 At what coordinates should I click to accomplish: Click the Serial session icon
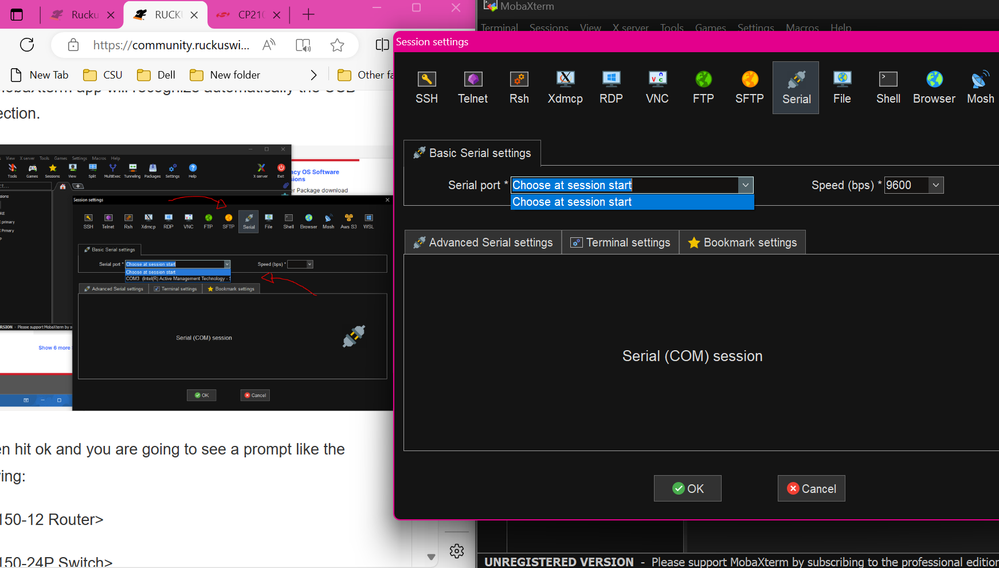(x=796, y=87)
